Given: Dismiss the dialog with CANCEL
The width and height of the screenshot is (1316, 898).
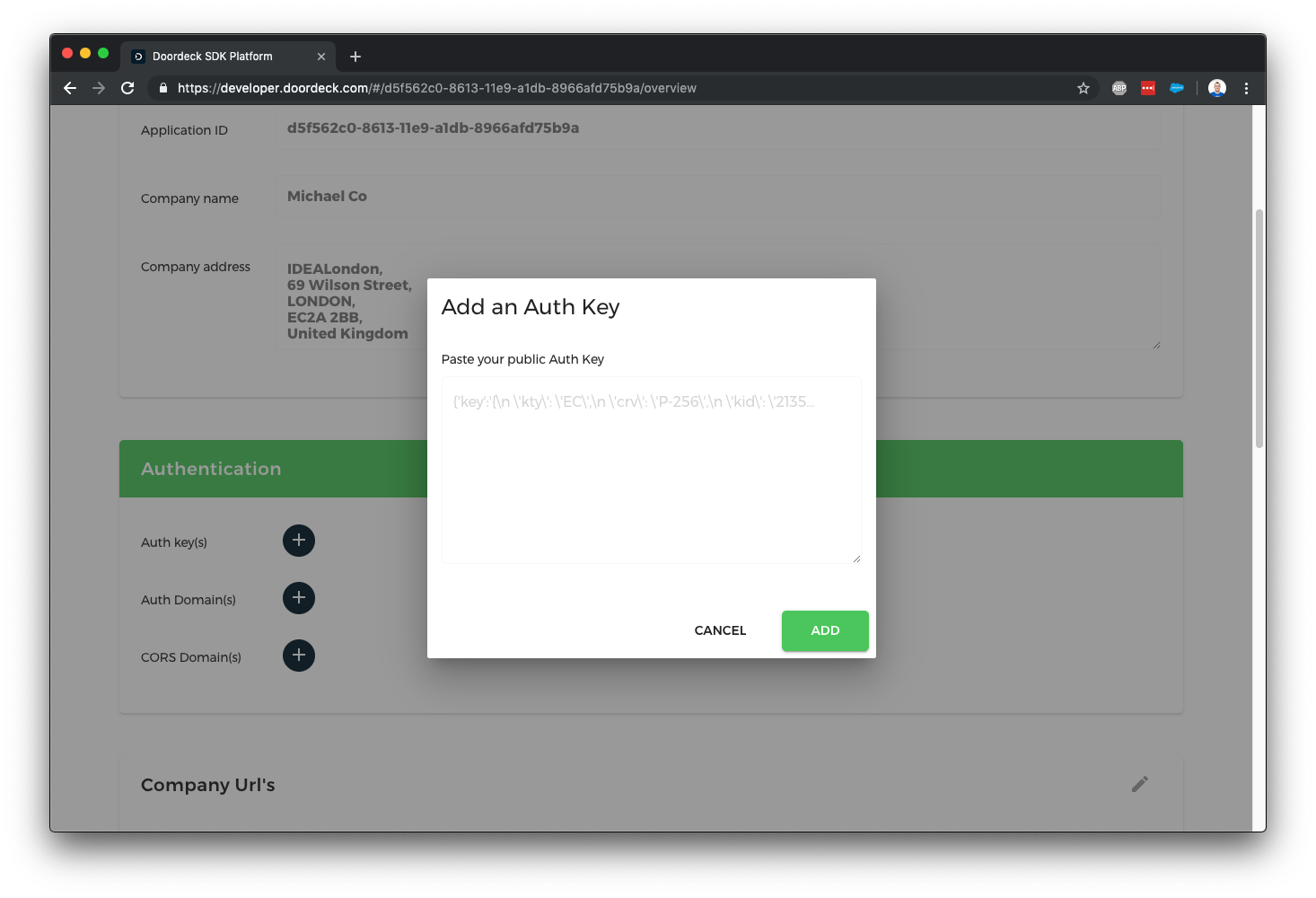Looking at the screenshot, I should 719,630.
